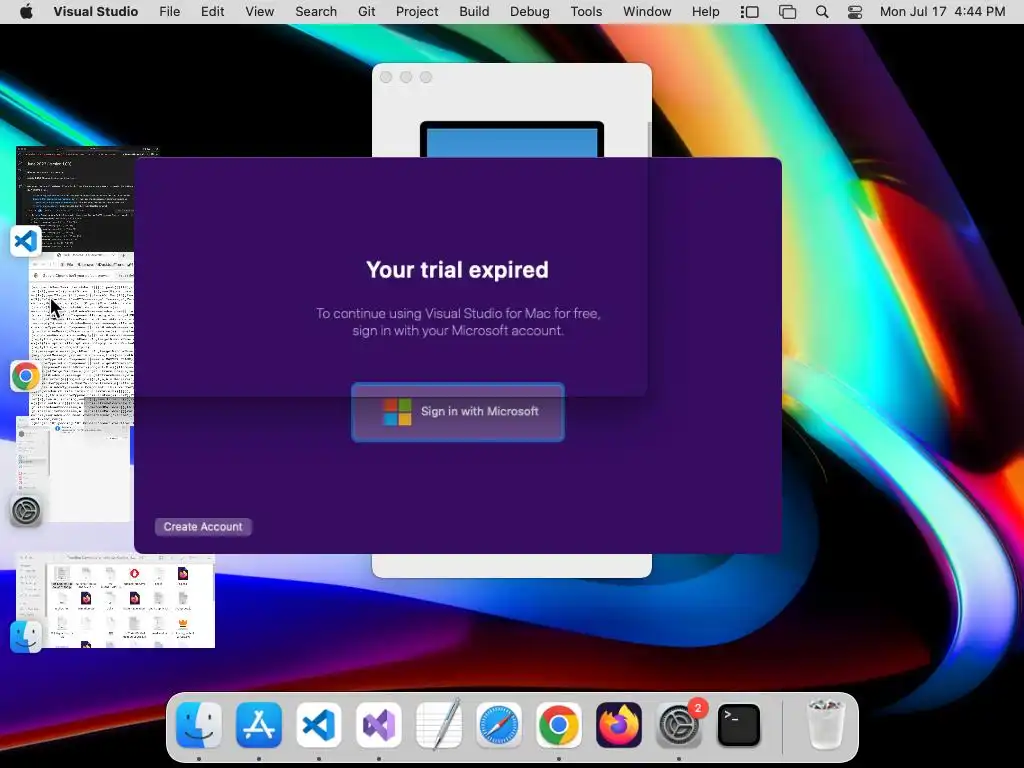Open the Build menu
The height and width of the screenshot is (768, 1024).
[474, 12]
